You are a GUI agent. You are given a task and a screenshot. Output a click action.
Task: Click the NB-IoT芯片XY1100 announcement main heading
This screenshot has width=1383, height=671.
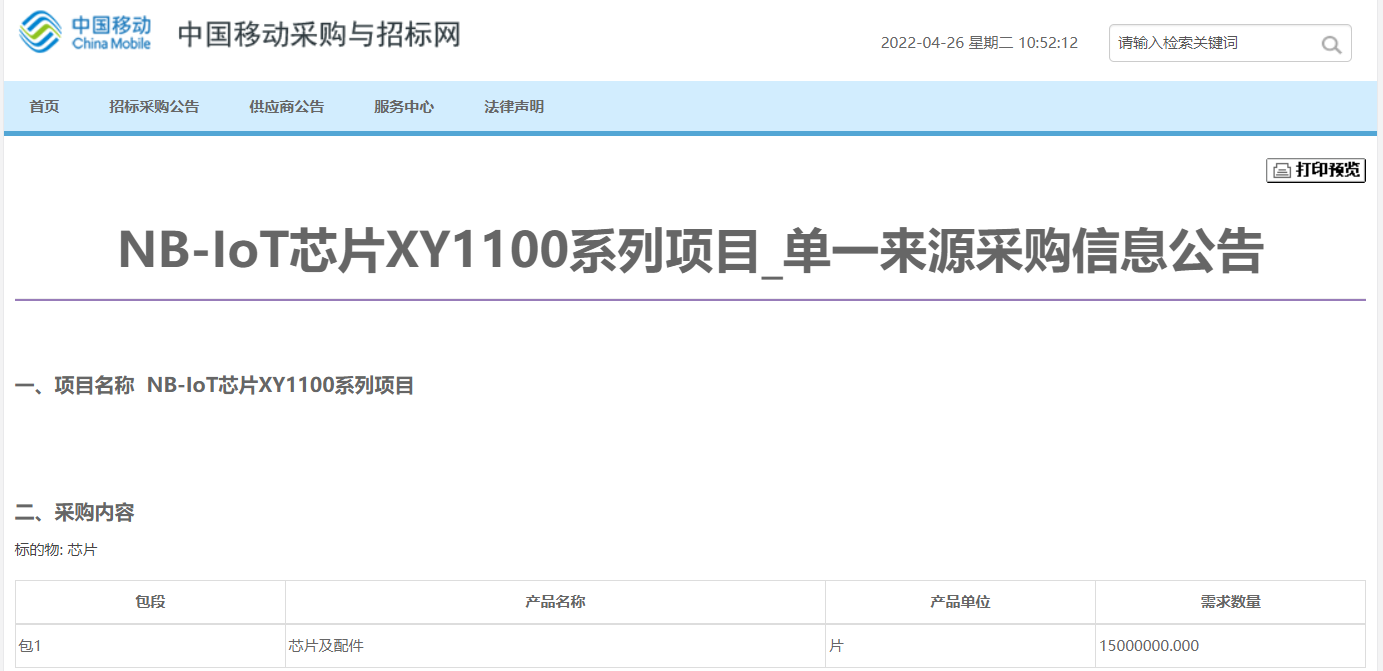690,251
